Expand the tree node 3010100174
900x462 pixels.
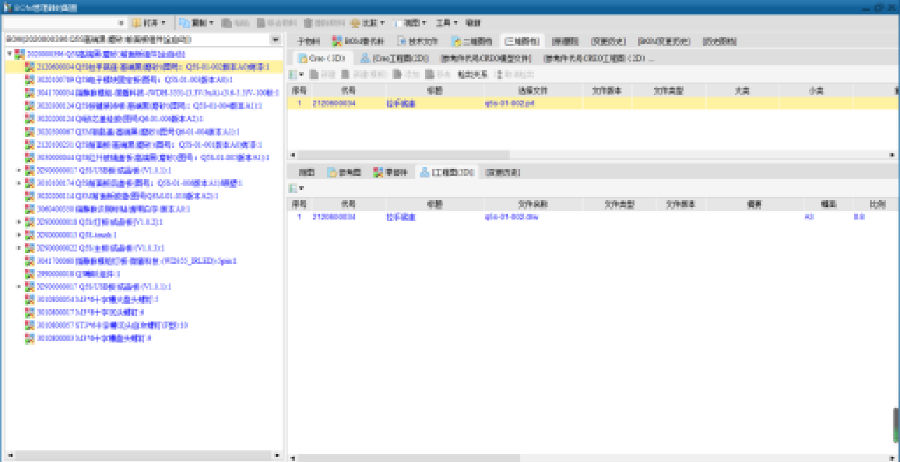point(19,183)
